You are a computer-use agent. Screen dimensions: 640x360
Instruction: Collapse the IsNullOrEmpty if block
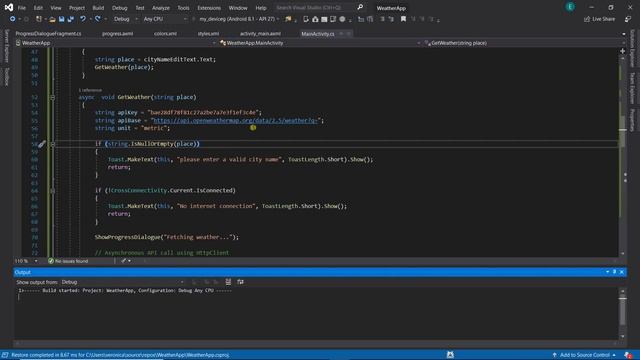[x=52, y=144]
